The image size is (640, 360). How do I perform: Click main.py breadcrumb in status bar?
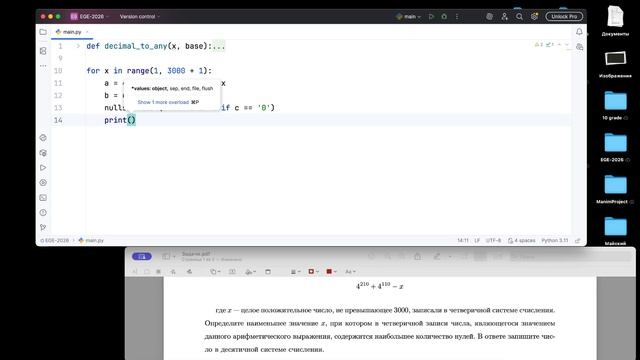pos(91,240)
